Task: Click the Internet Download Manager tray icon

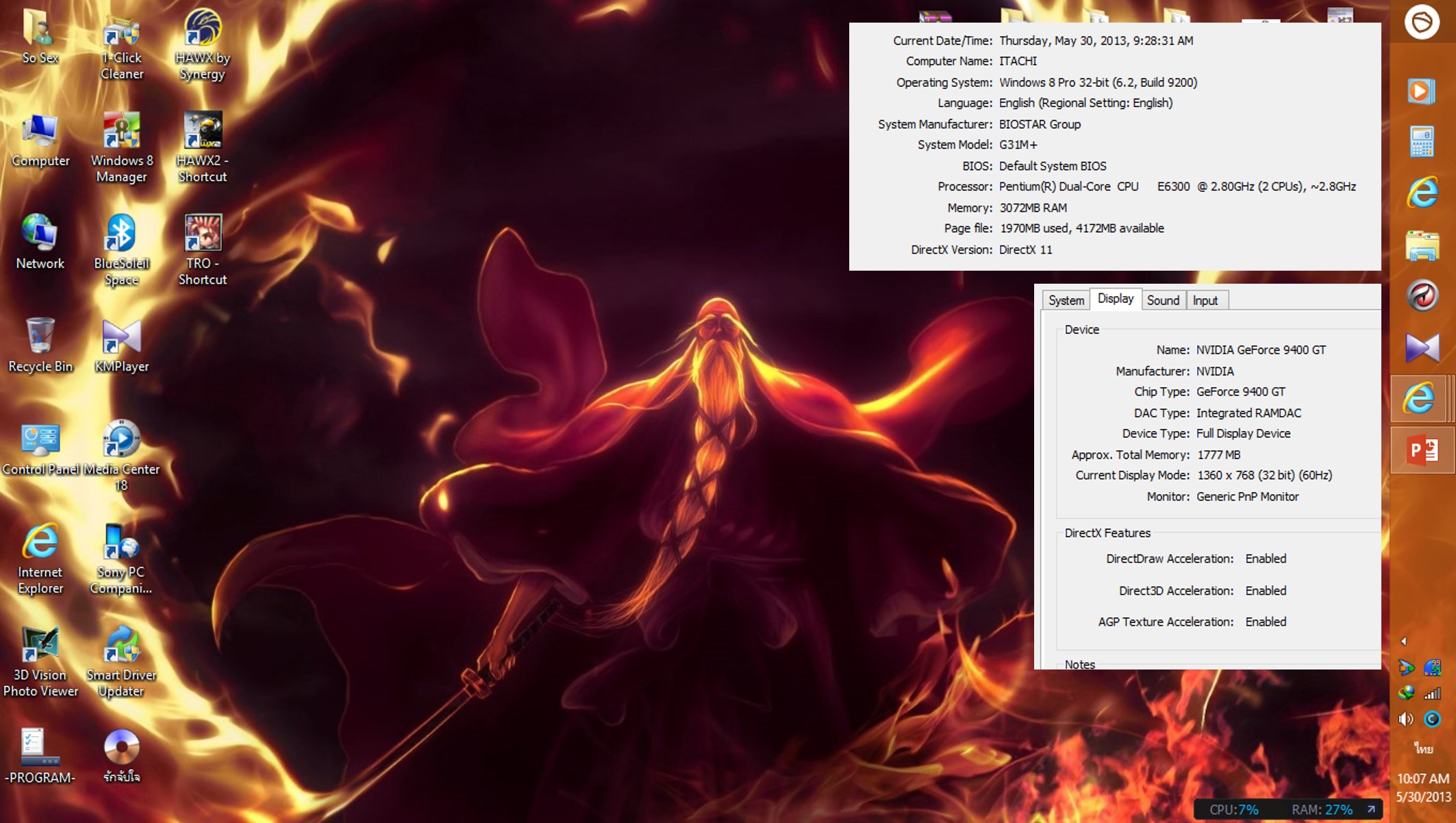Action: pyautogui.click(x=1406, y=693)
